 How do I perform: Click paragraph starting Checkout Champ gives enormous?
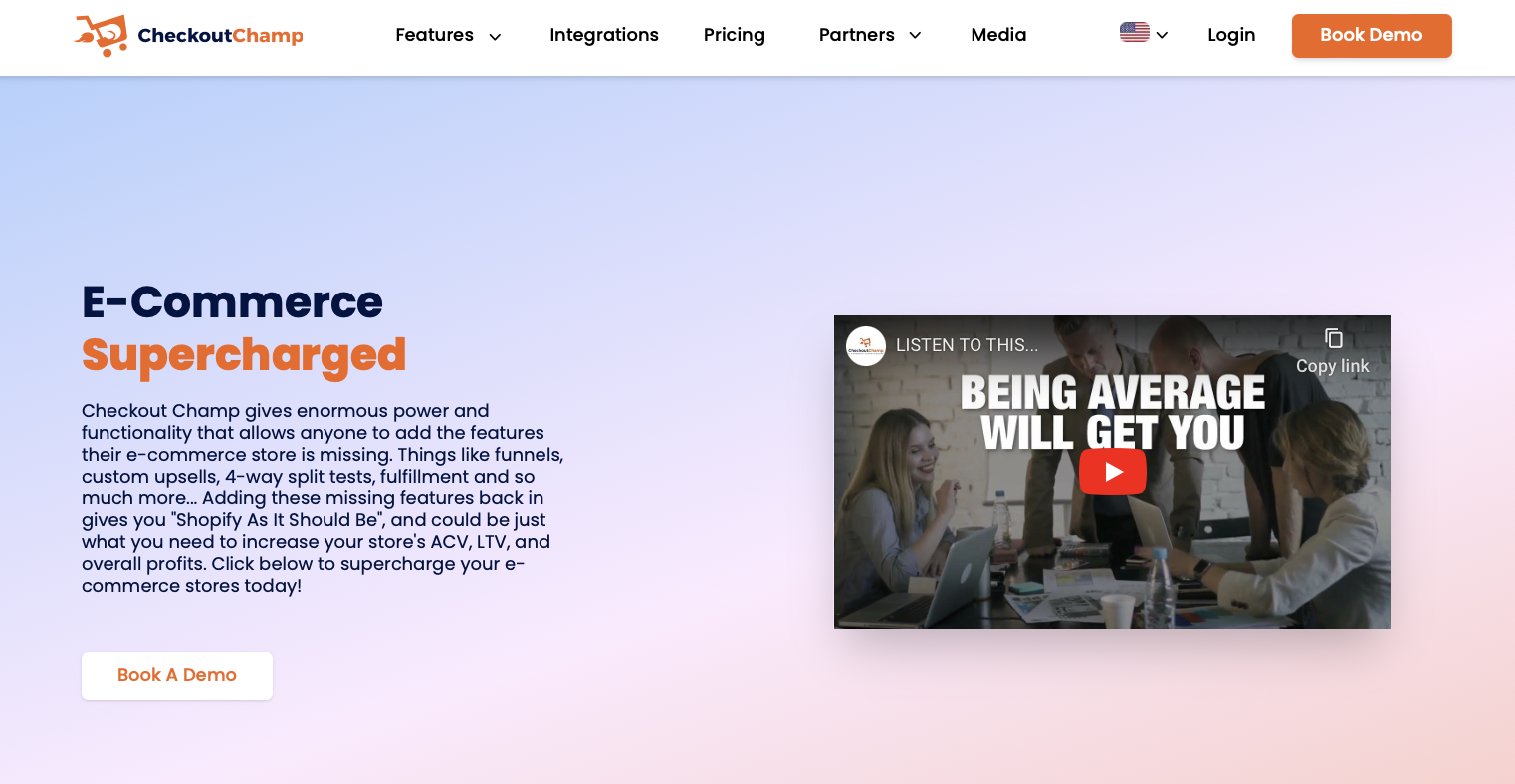coord(323,498)
